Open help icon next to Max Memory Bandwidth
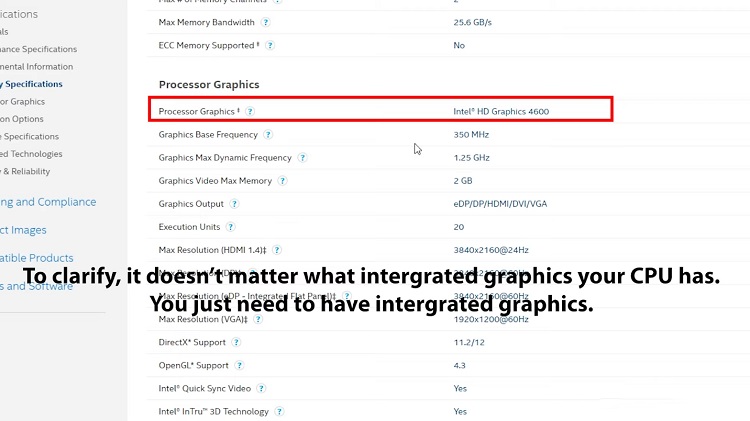 point(265,22)
